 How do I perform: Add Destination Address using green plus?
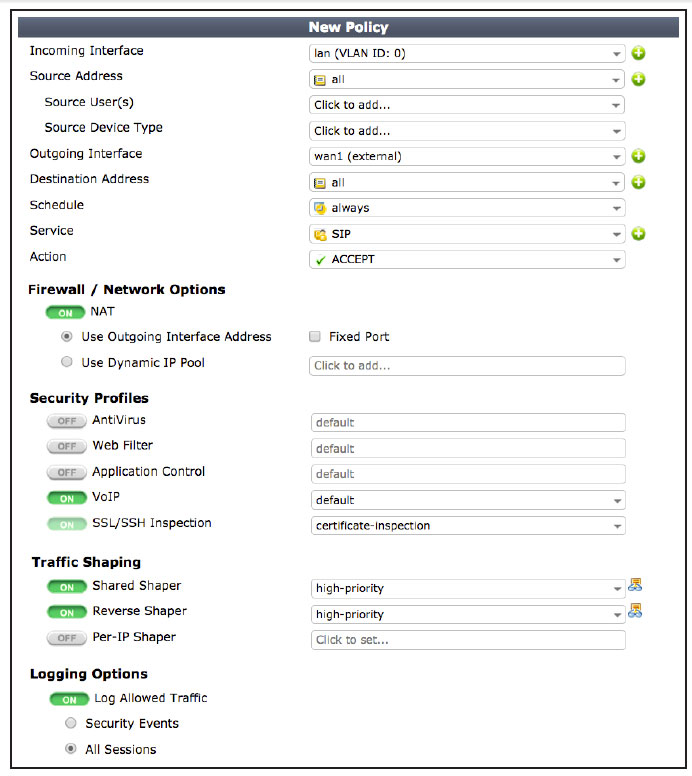(x=638, y=182)
